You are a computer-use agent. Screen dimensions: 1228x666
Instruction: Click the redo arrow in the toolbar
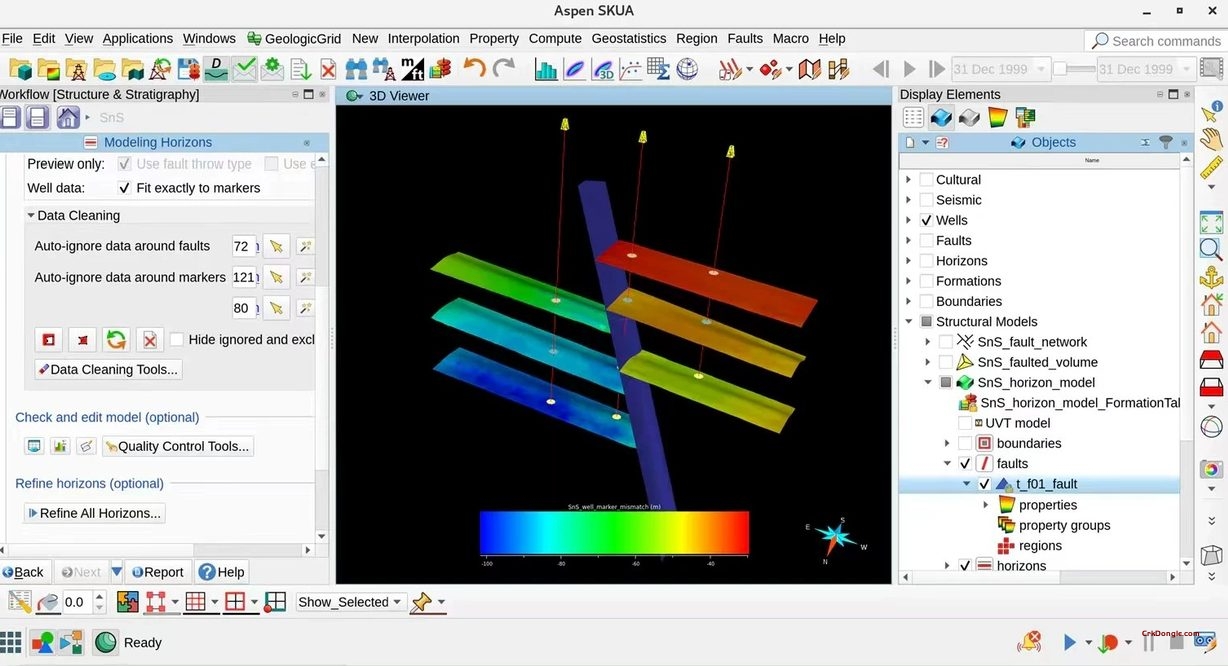click(x=503, y=69)
